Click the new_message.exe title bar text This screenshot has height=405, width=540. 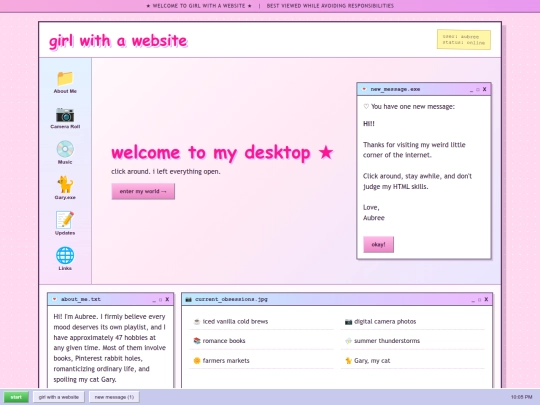395,89
